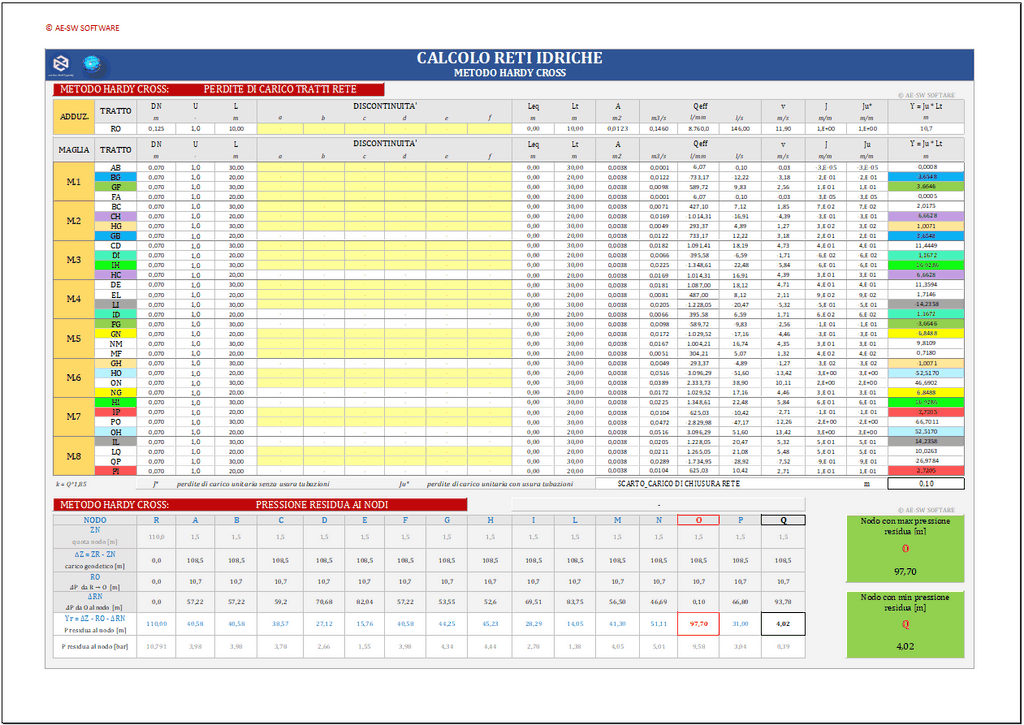Screen dimensions: 1024x725
Task: Select the red-outlined 97,70 pressure value
Action: (698, 624)
